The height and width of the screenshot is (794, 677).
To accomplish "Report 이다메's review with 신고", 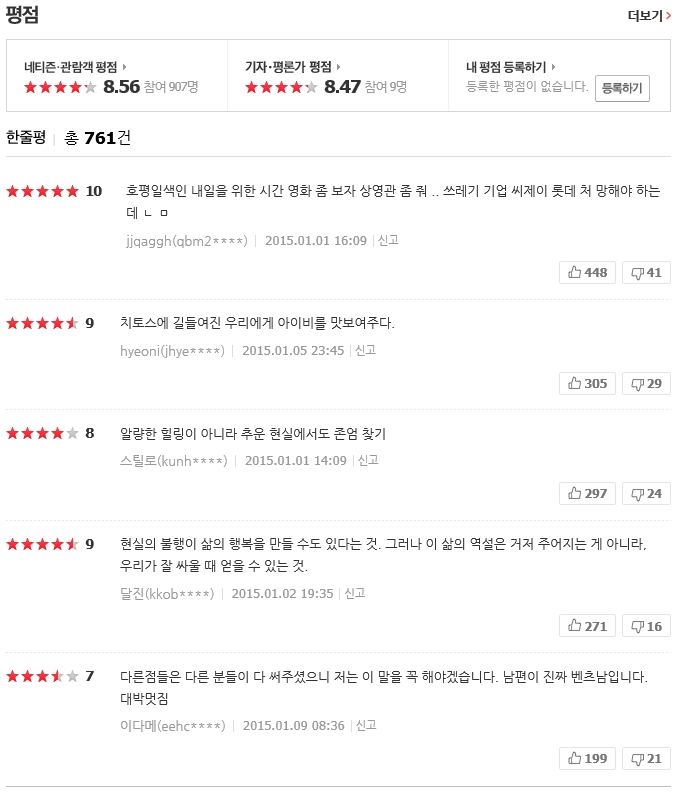I will tap(365, 725).
